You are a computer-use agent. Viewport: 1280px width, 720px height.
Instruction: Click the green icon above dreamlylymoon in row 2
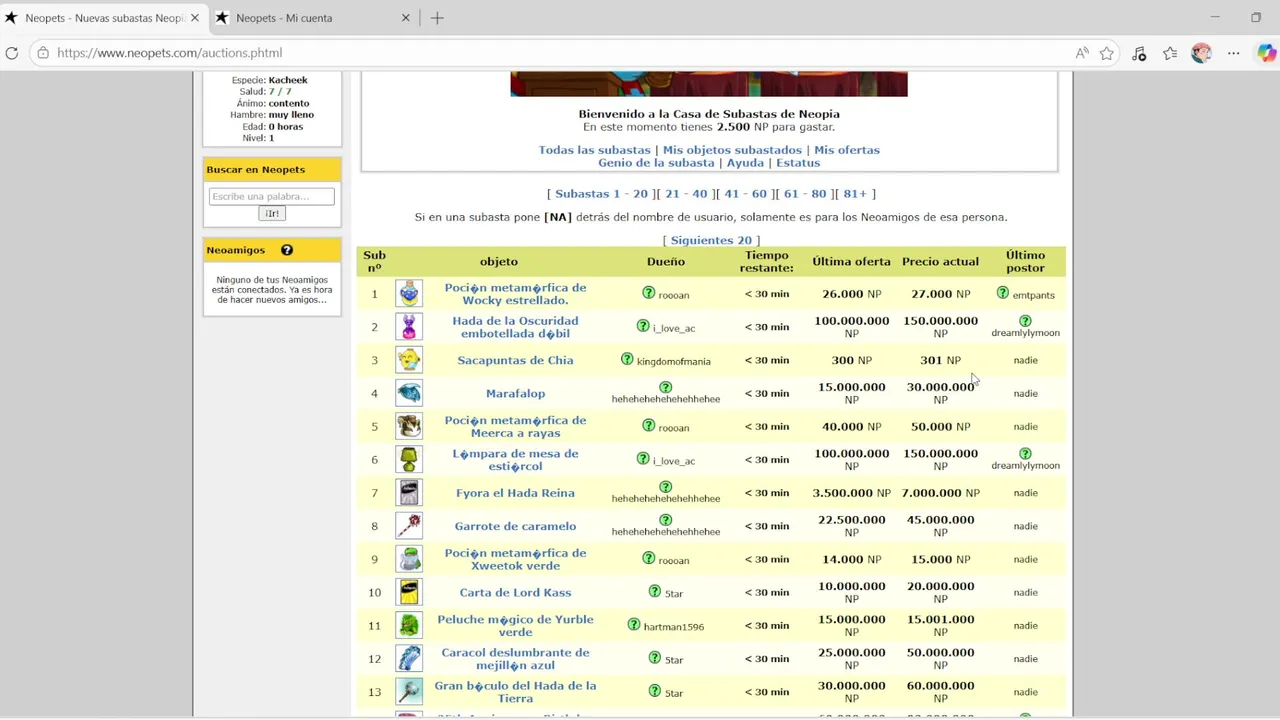pos(1025,321)
